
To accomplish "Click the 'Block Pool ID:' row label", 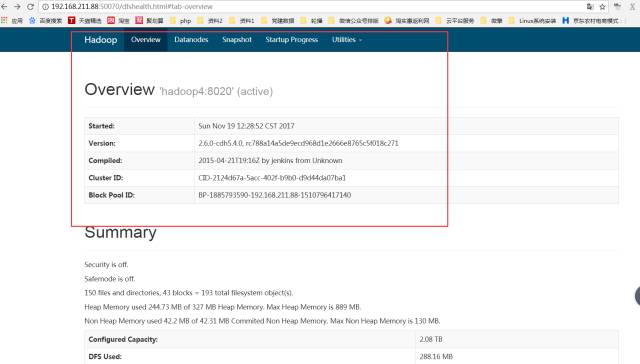I will (x=111, y=195).
